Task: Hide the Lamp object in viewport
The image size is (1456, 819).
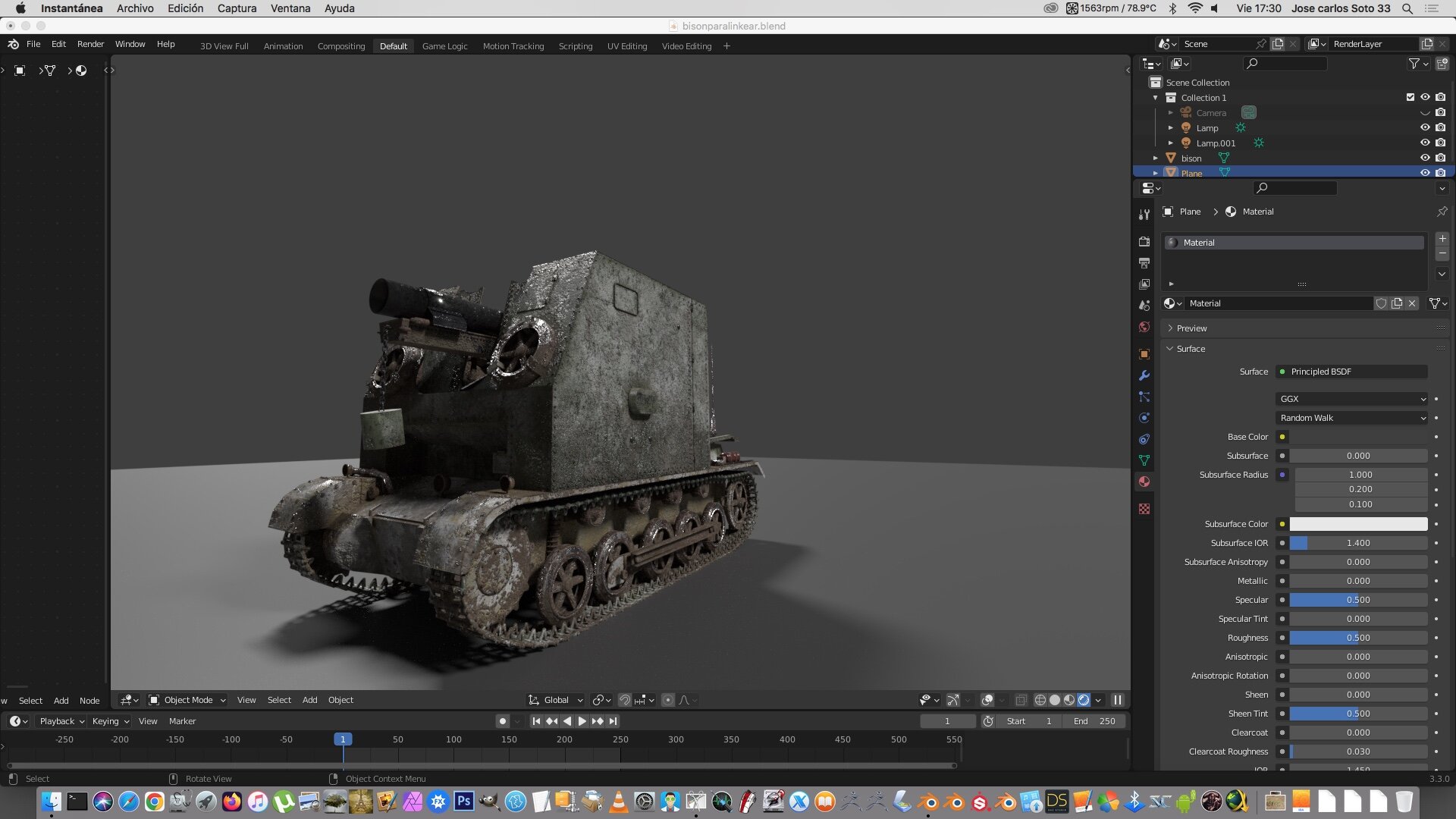Action: click(x=1425, y=127)
